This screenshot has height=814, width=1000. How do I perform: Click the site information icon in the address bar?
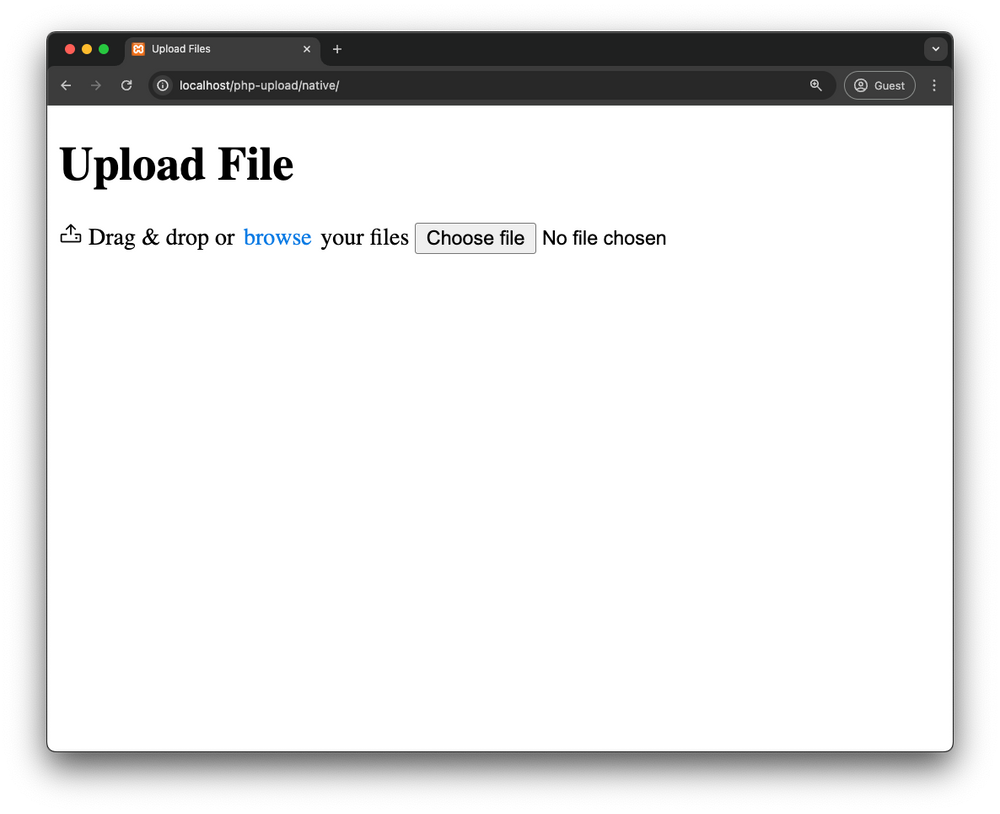[x=162, y=85]
